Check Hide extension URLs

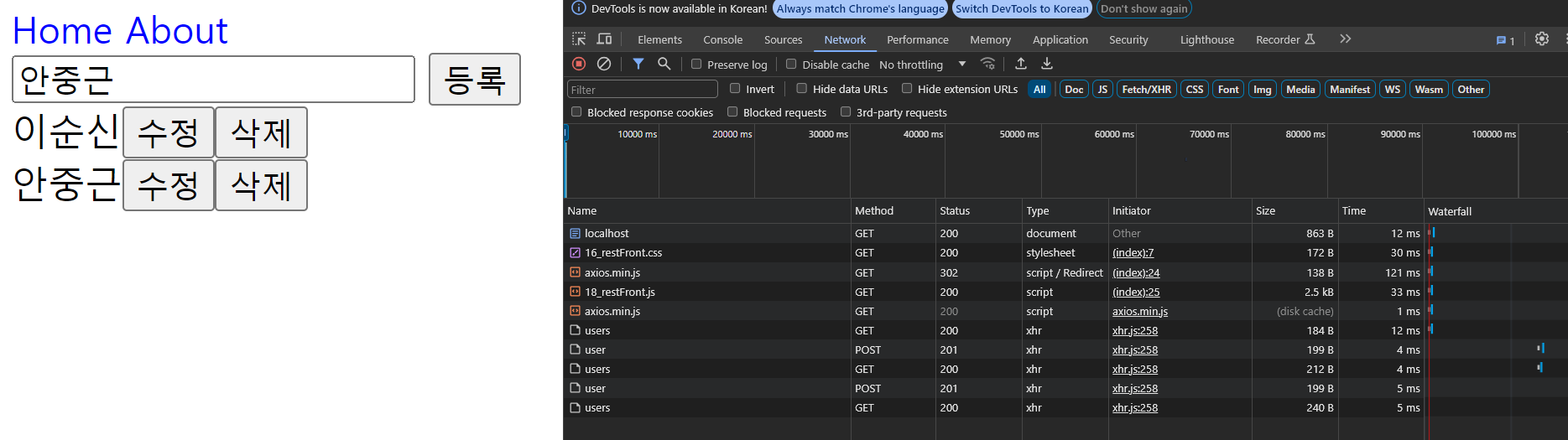click(x=907, y=88)
